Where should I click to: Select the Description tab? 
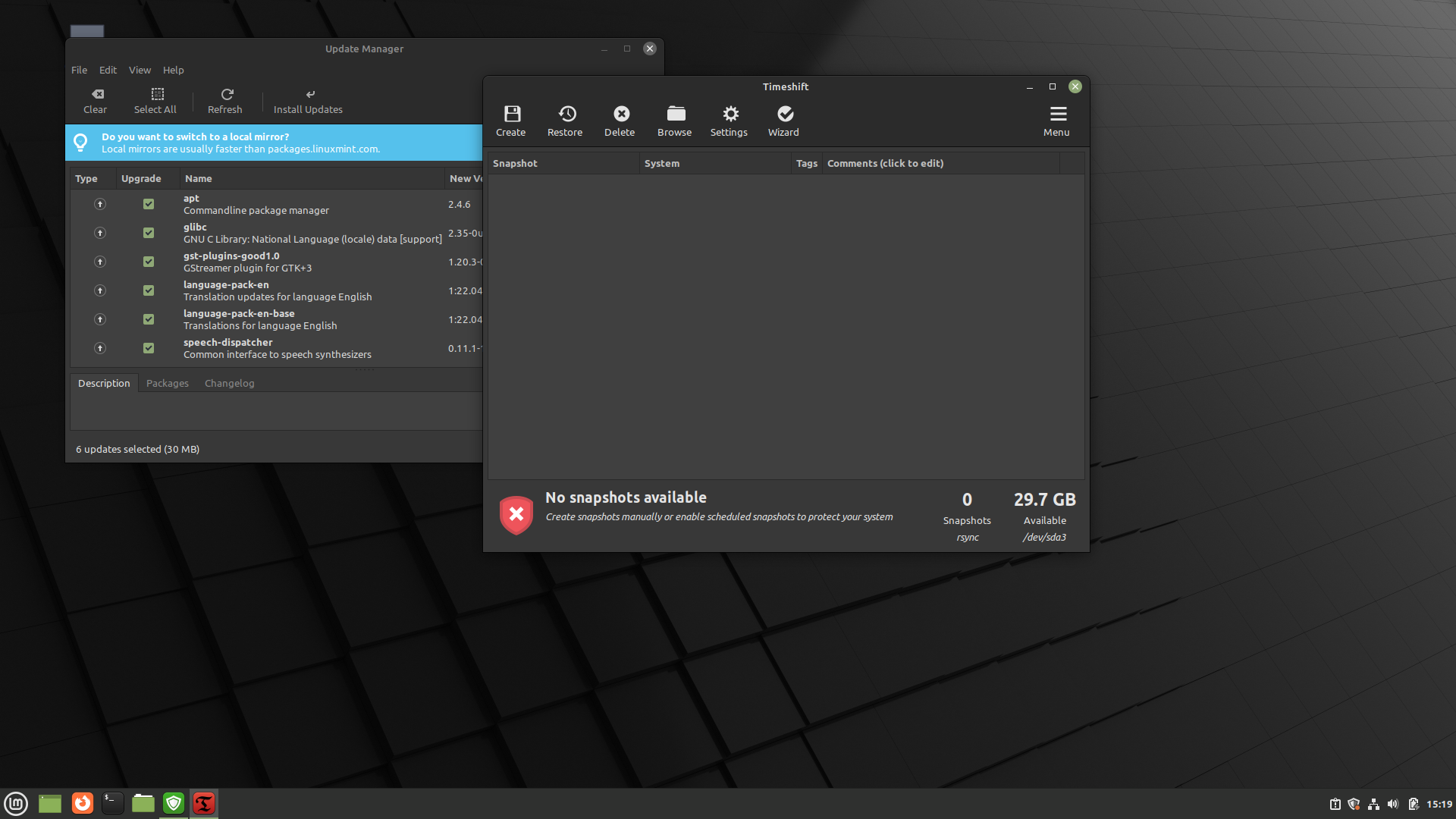pyautogui.click(x=104, y=383)
